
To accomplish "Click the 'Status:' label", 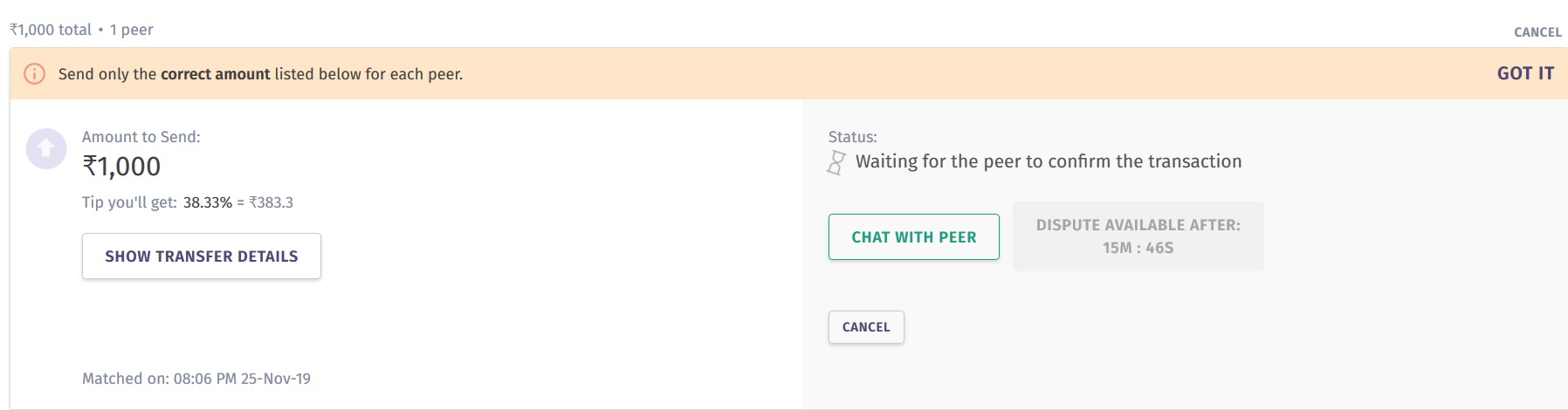I will 852,137.
